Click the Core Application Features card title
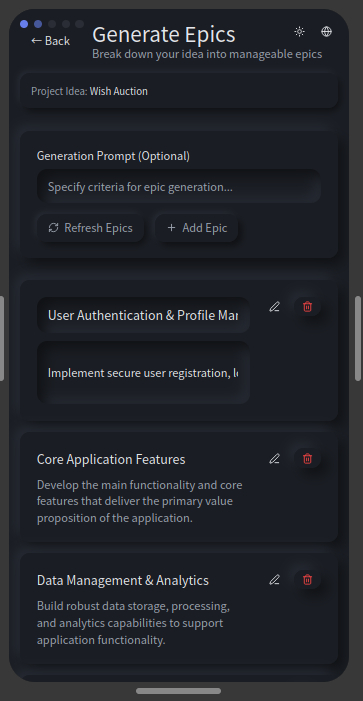The width and height of the screenshot is (363, 701). coord(111,460)
